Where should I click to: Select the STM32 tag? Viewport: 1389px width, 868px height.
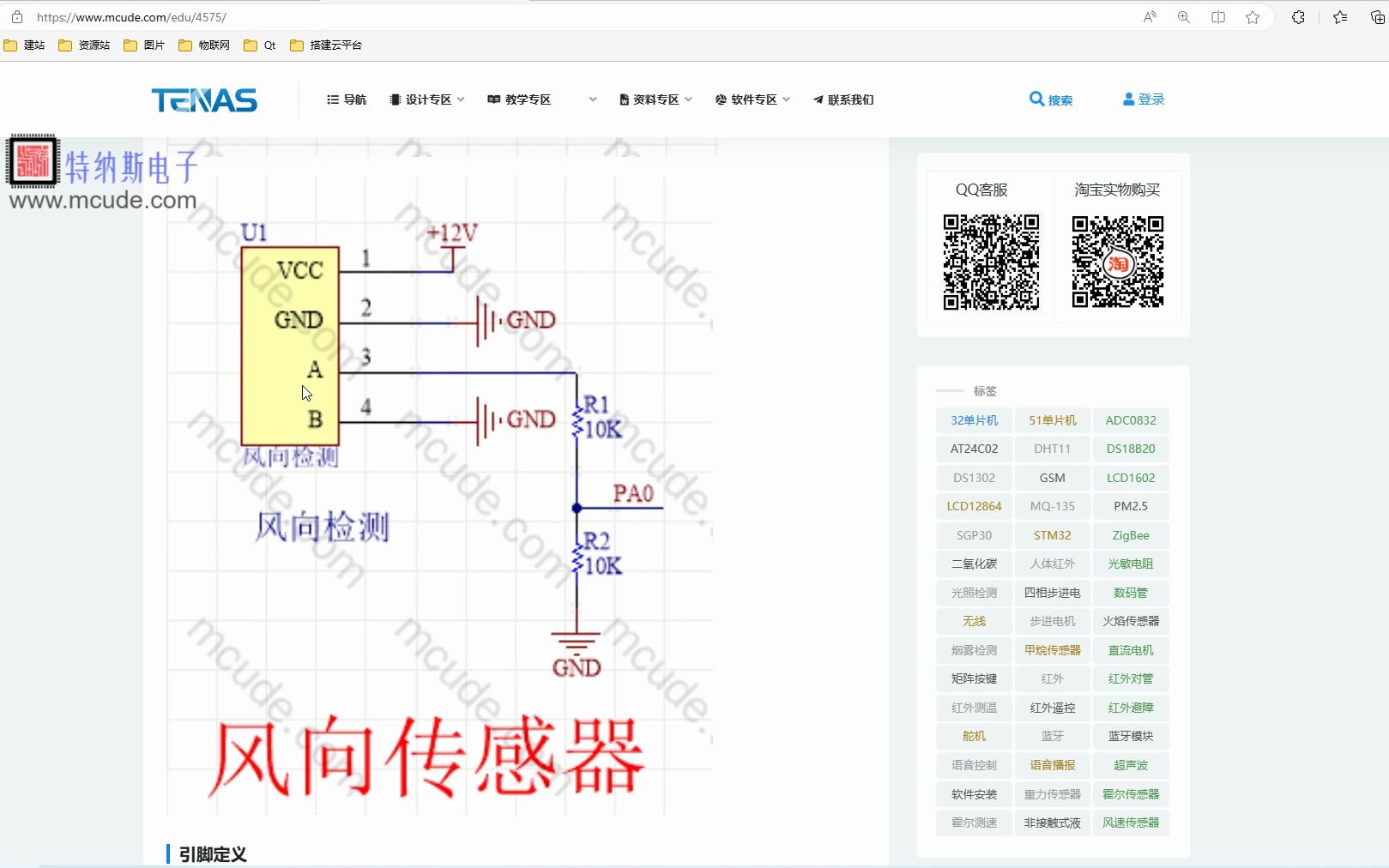pyautogui.click(x=1053, y=535)
